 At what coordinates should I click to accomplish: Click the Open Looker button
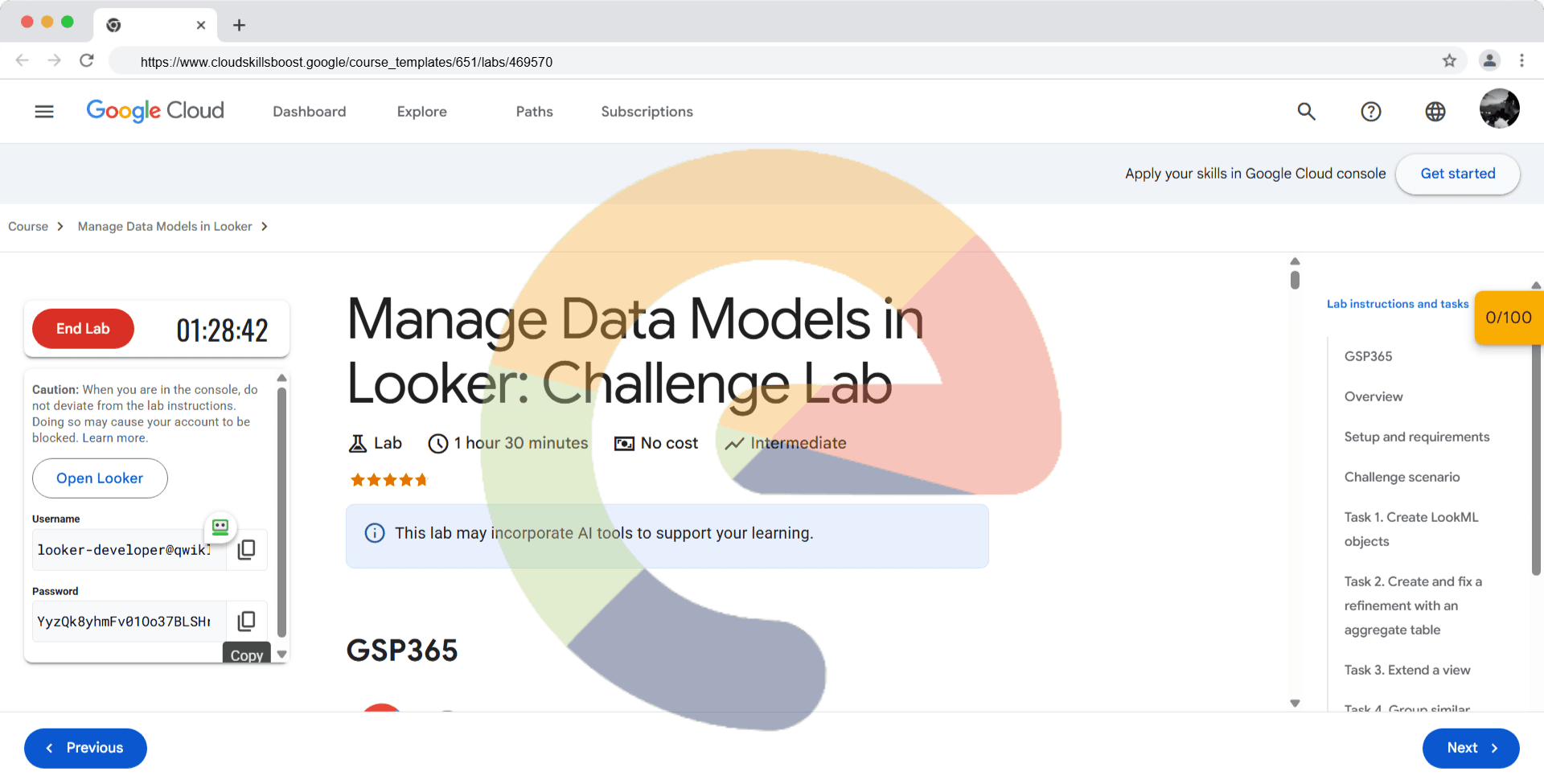click(x=100, y=478)
